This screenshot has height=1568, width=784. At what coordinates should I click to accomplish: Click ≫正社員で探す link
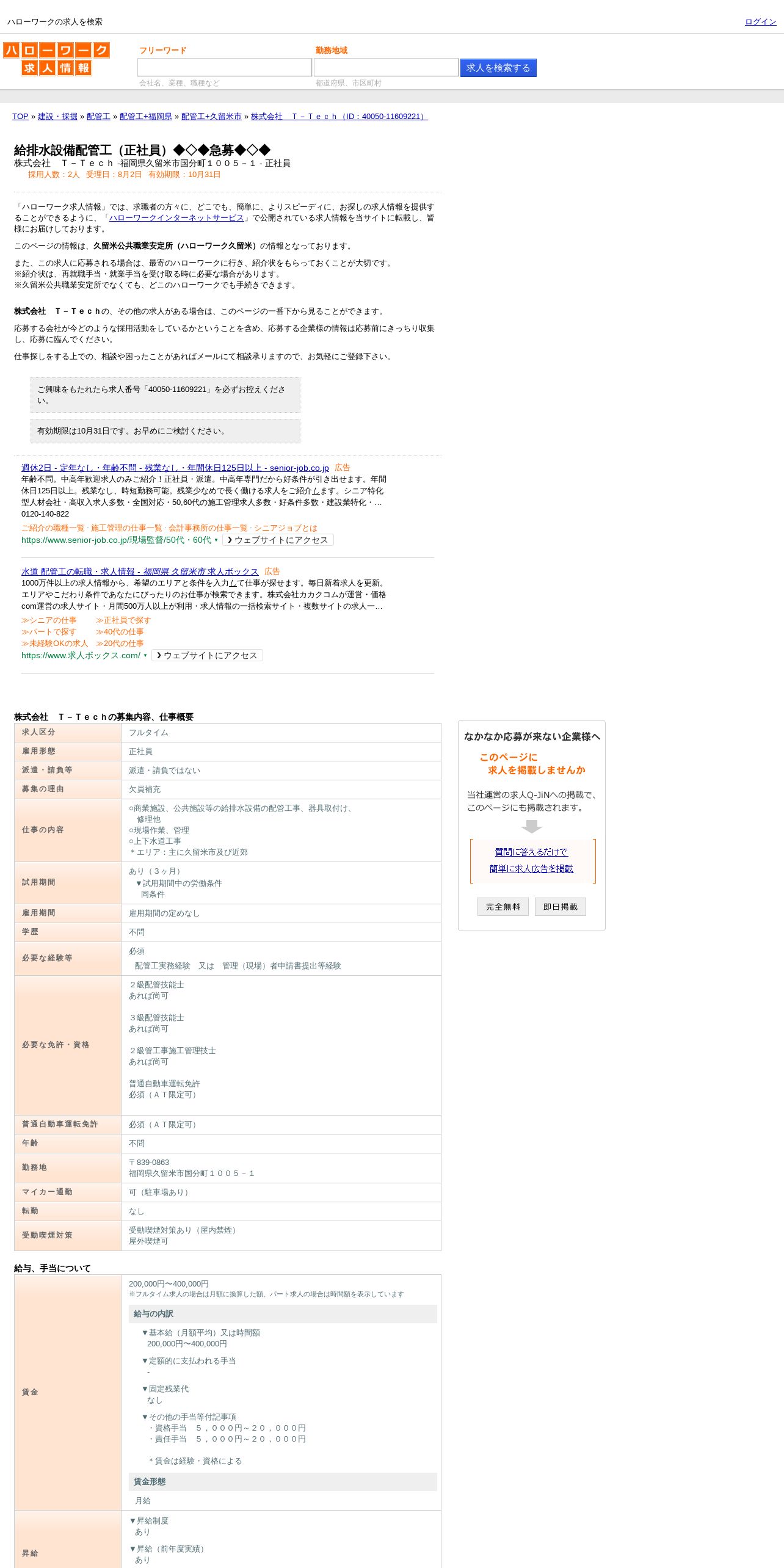[x=123, y=620]
